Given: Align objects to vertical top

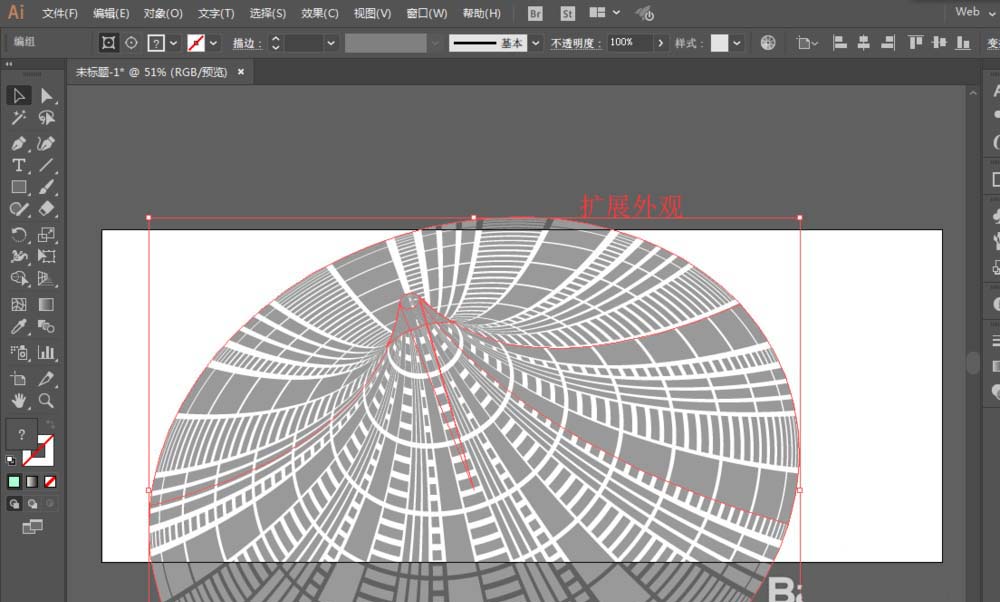Looking at the screenshot, I should pos(916,43).
